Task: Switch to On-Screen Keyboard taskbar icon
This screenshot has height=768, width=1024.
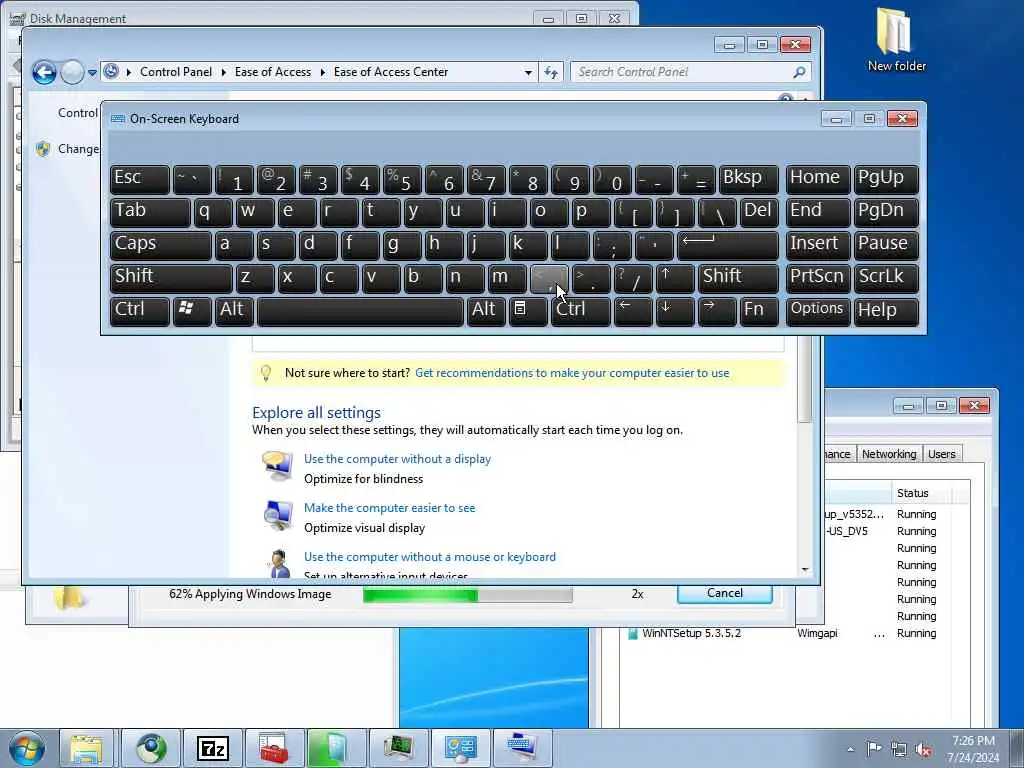Action: (522, 748)
